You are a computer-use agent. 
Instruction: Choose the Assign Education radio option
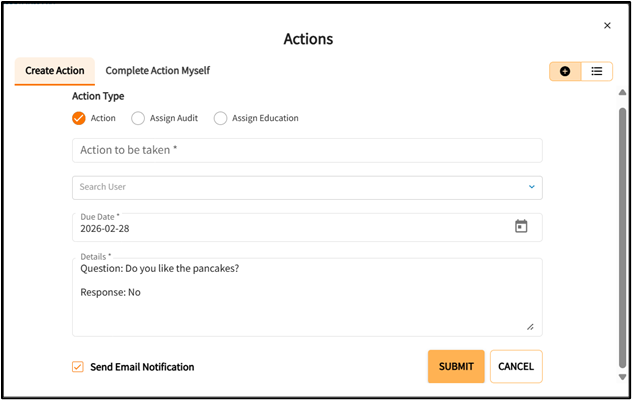pyautogui.click(x=220, y=118)
